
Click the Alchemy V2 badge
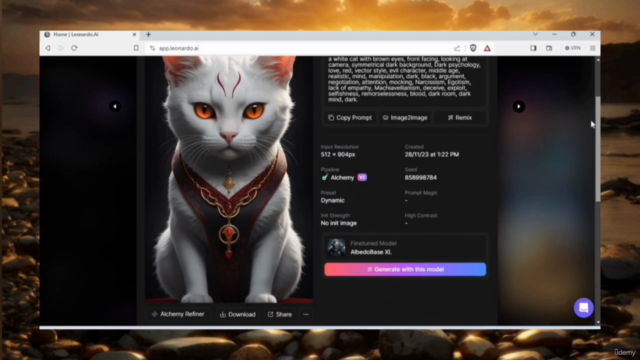pyautogui.click(x=362, y=177)
